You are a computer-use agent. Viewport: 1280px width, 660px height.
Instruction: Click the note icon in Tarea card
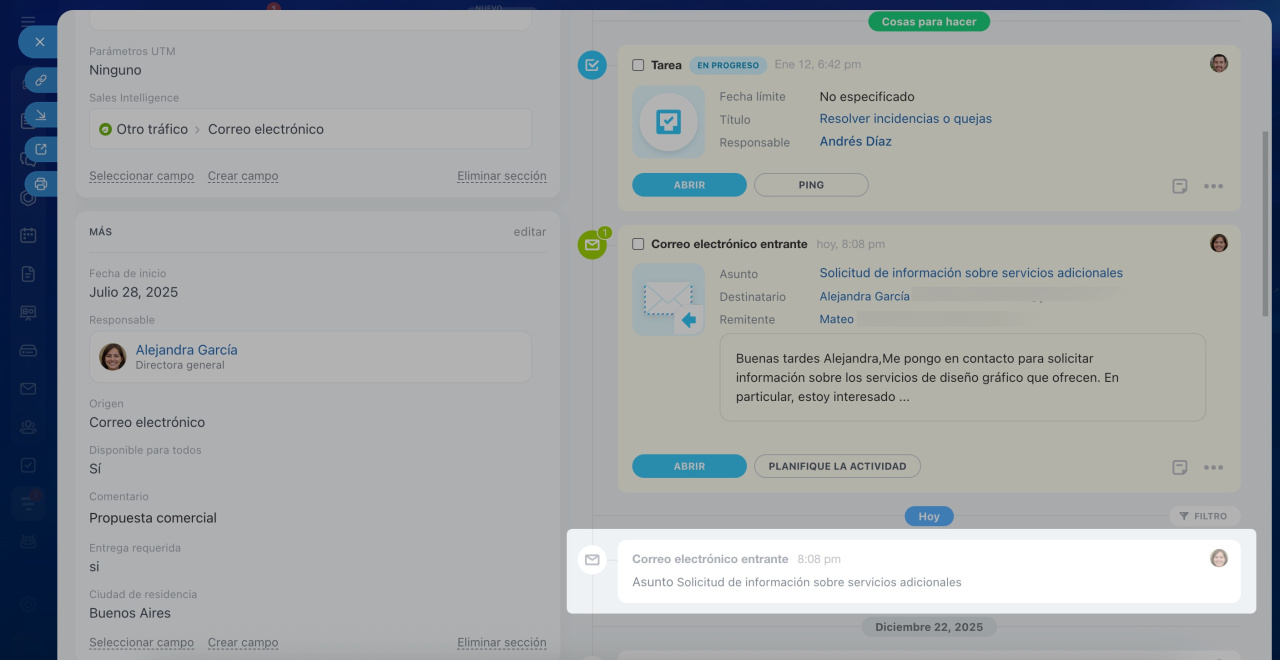click(1180, 186)
